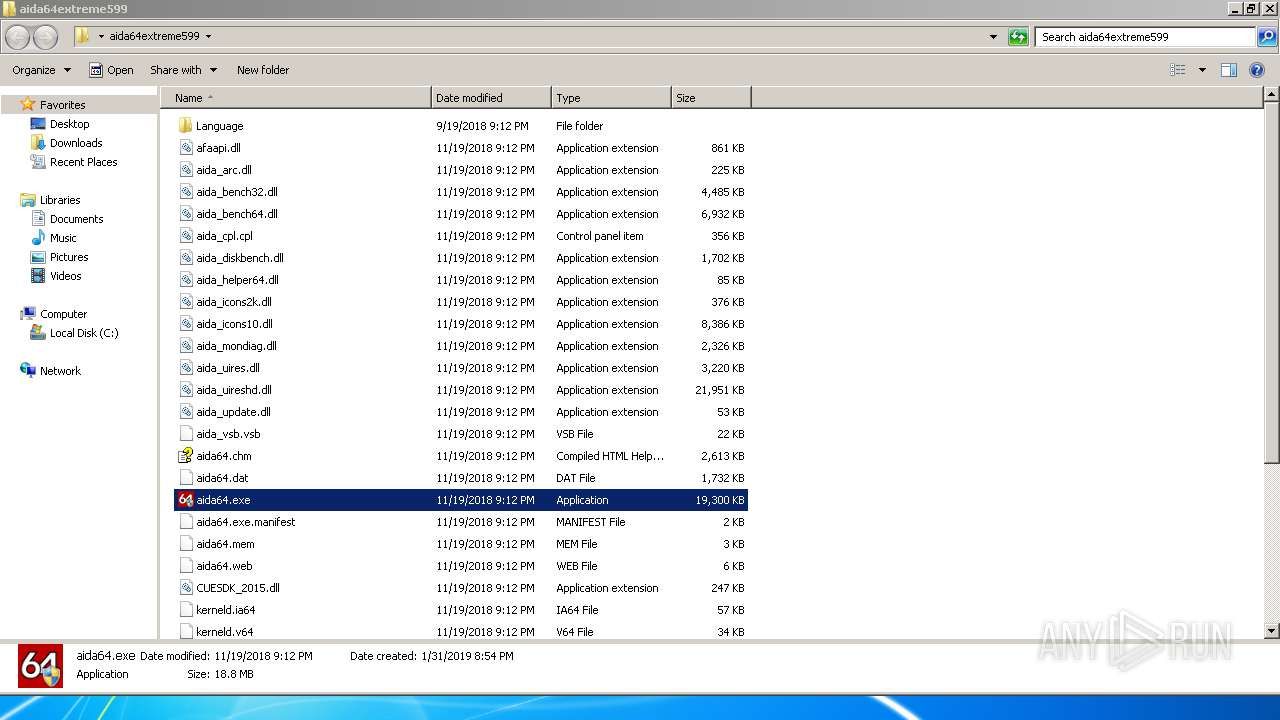This screenshot has height=720, width=1280.
Task: Click the Downloads folder icon in sidebar
Action: click(x=38, y=143)
